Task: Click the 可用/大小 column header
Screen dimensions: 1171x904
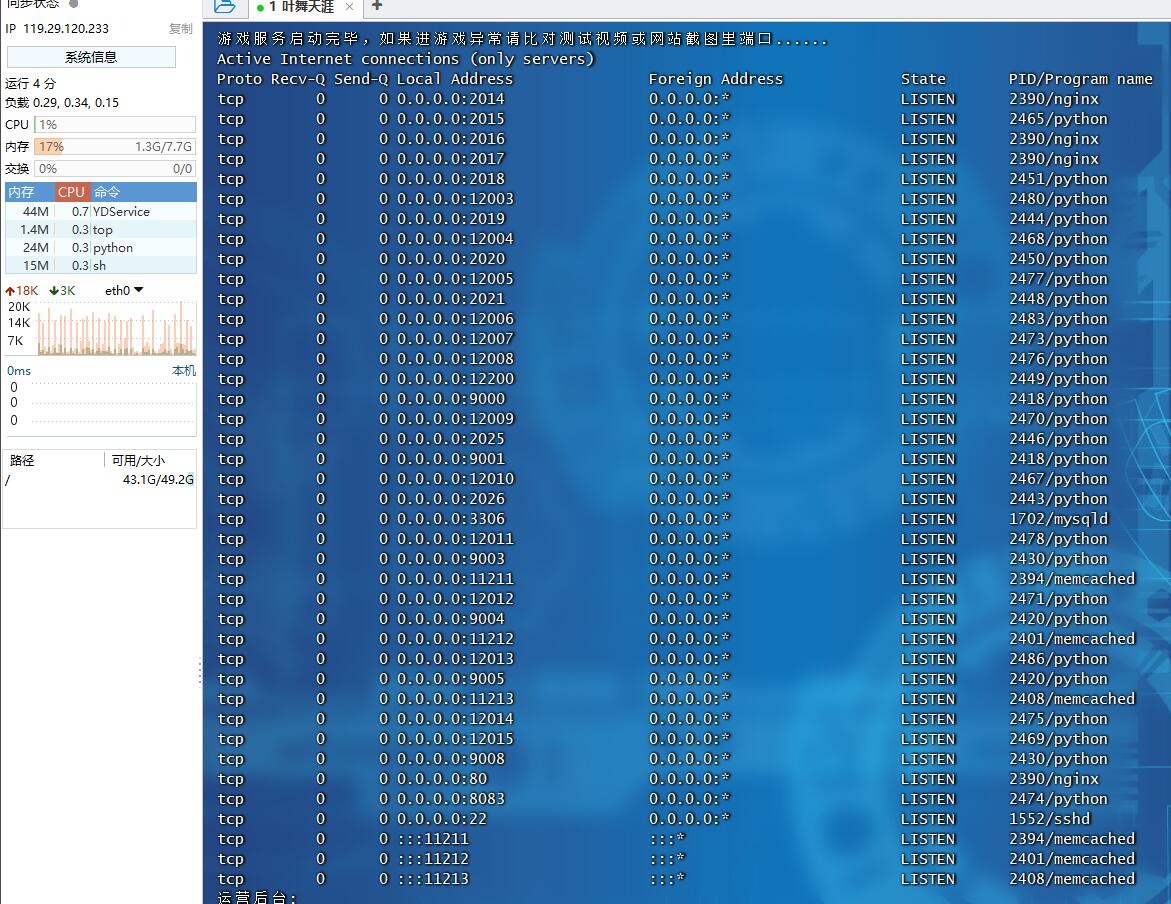Action: pos(138,460)
